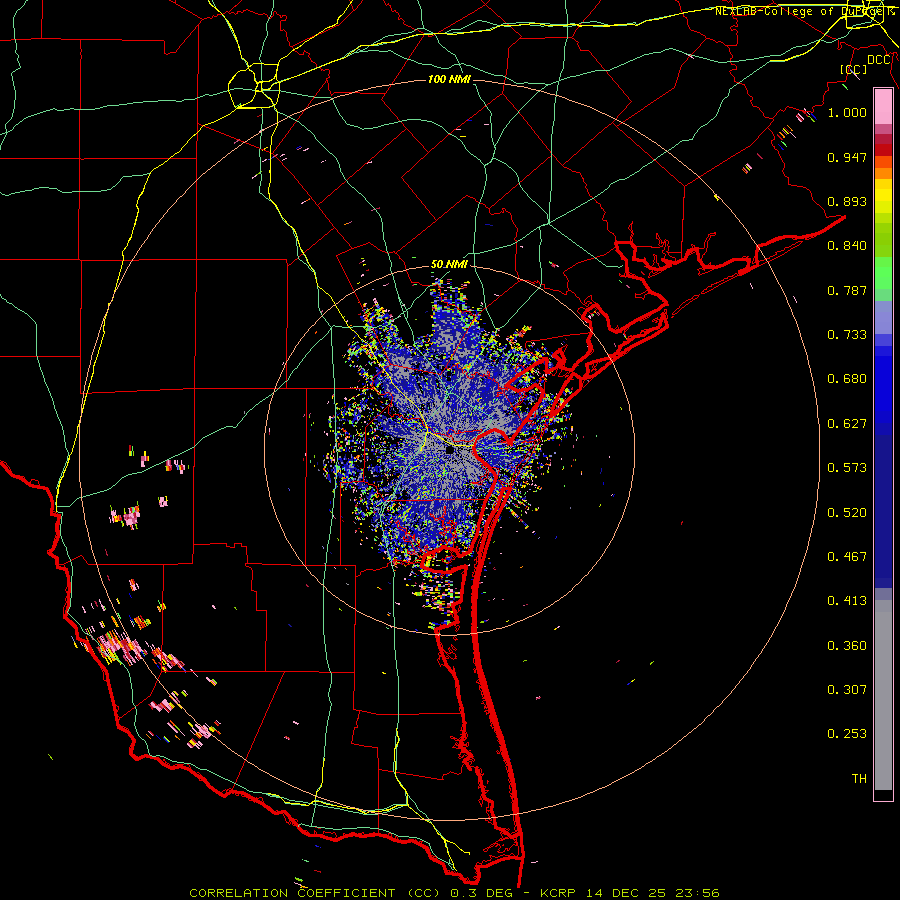The image size is (900, 900).
Task: Select the 0.573 scale value
Action: click(847, 468)
